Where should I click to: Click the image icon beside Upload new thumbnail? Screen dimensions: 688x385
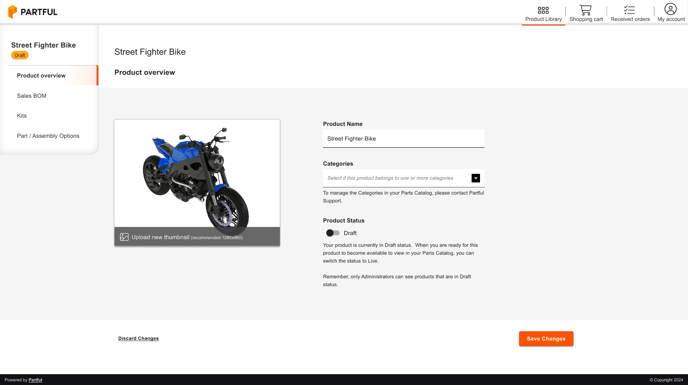point(124,237)
